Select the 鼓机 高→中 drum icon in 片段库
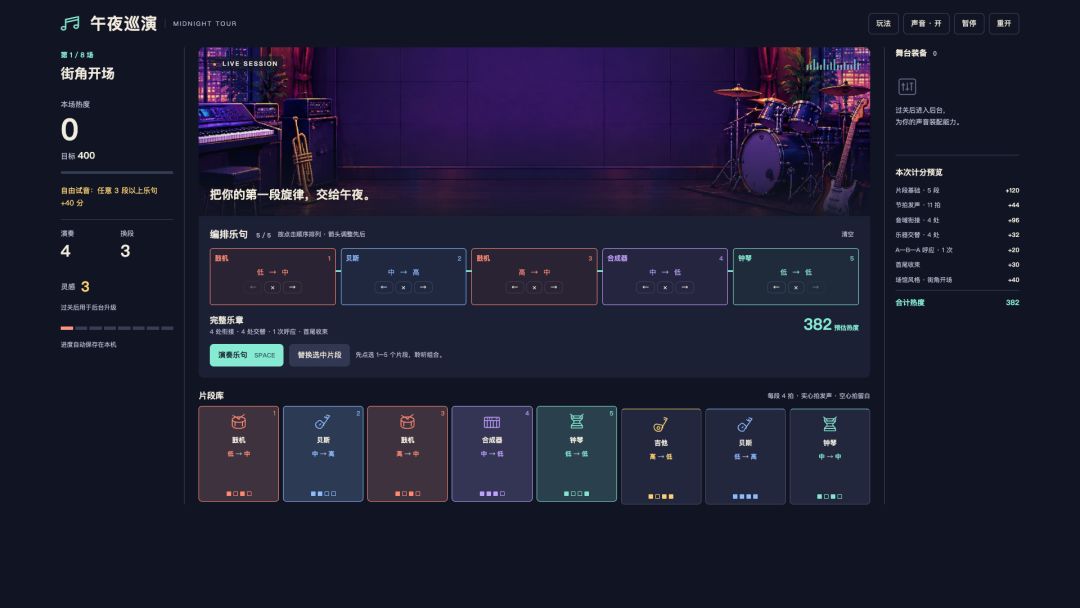This screenshot has width=1080, height=608. click(x=407, y=421)
